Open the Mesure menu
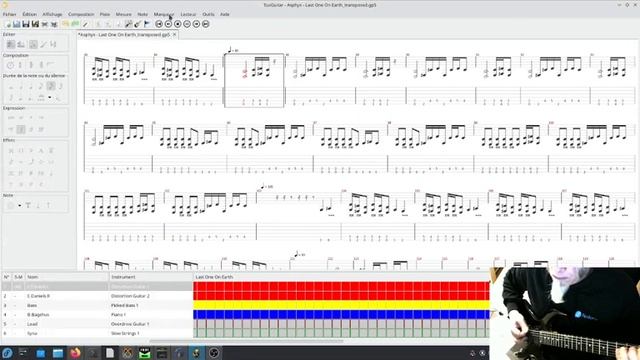Screen dimensions: 640x360 pyautogui.click(x=123, y=14)
